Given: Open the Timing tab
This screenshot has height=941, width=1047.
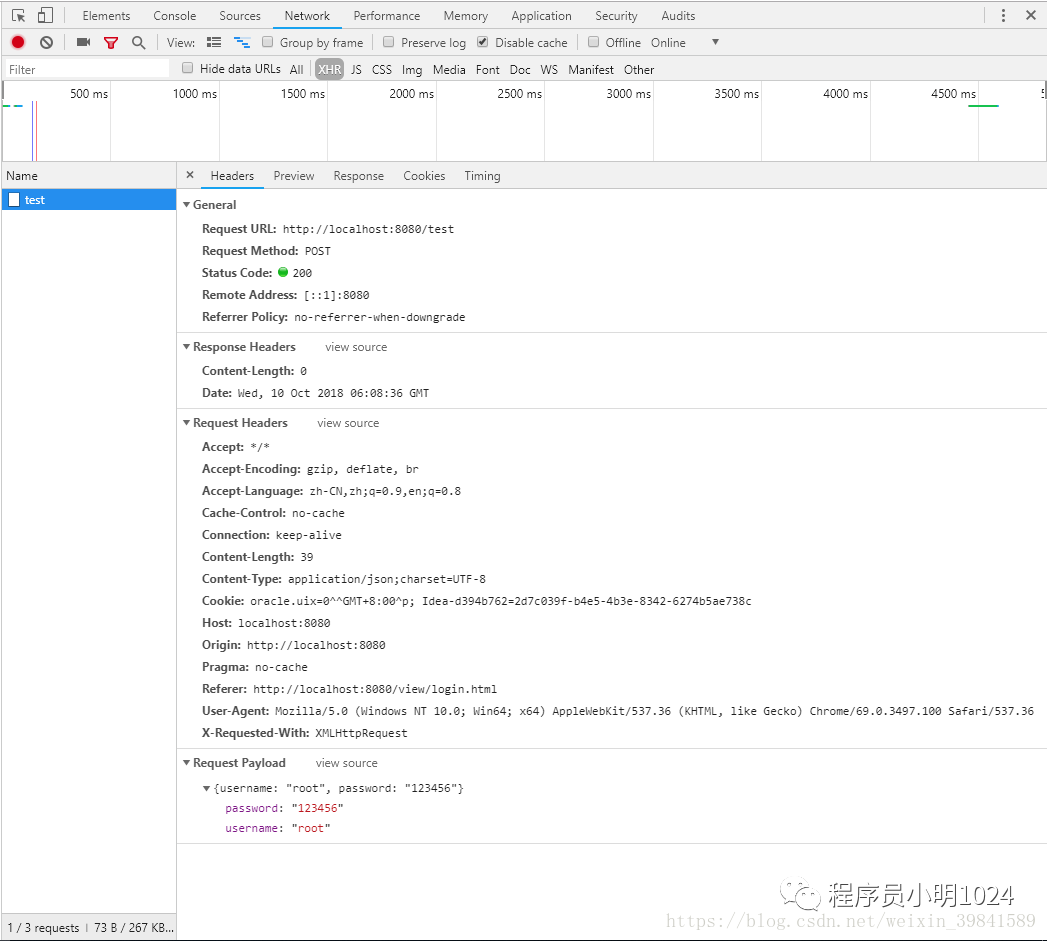Looking at the screenshot, I should coord(482,176).
